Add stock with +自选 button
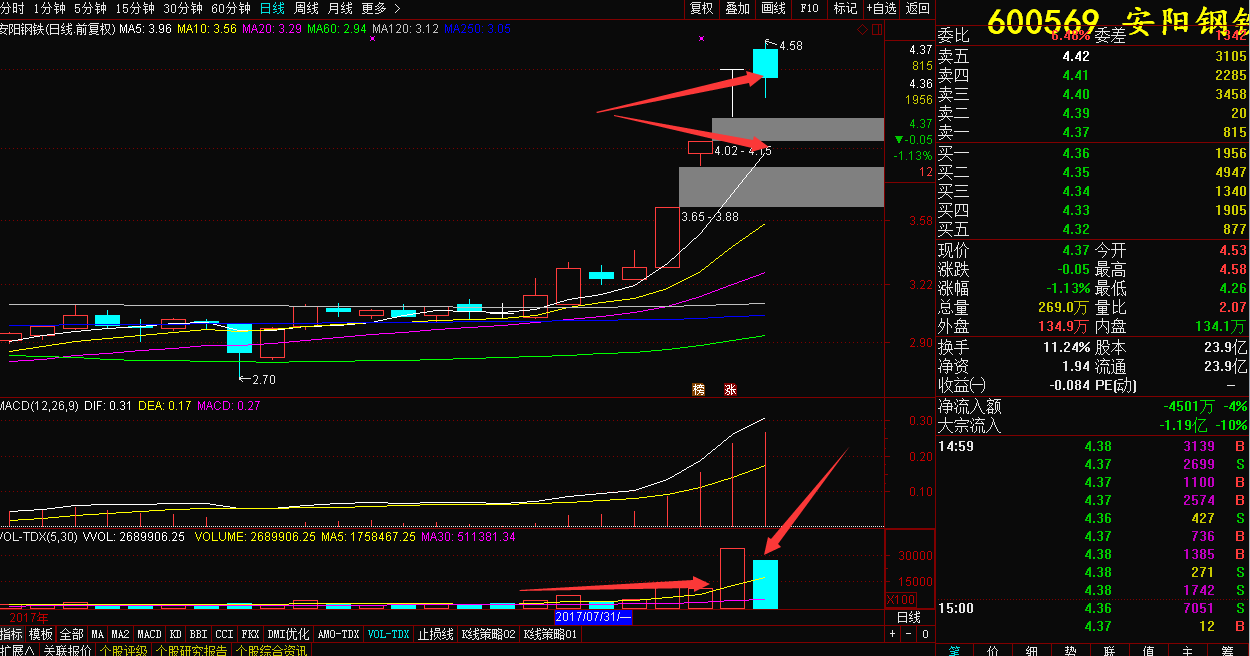 click(881, 8)
